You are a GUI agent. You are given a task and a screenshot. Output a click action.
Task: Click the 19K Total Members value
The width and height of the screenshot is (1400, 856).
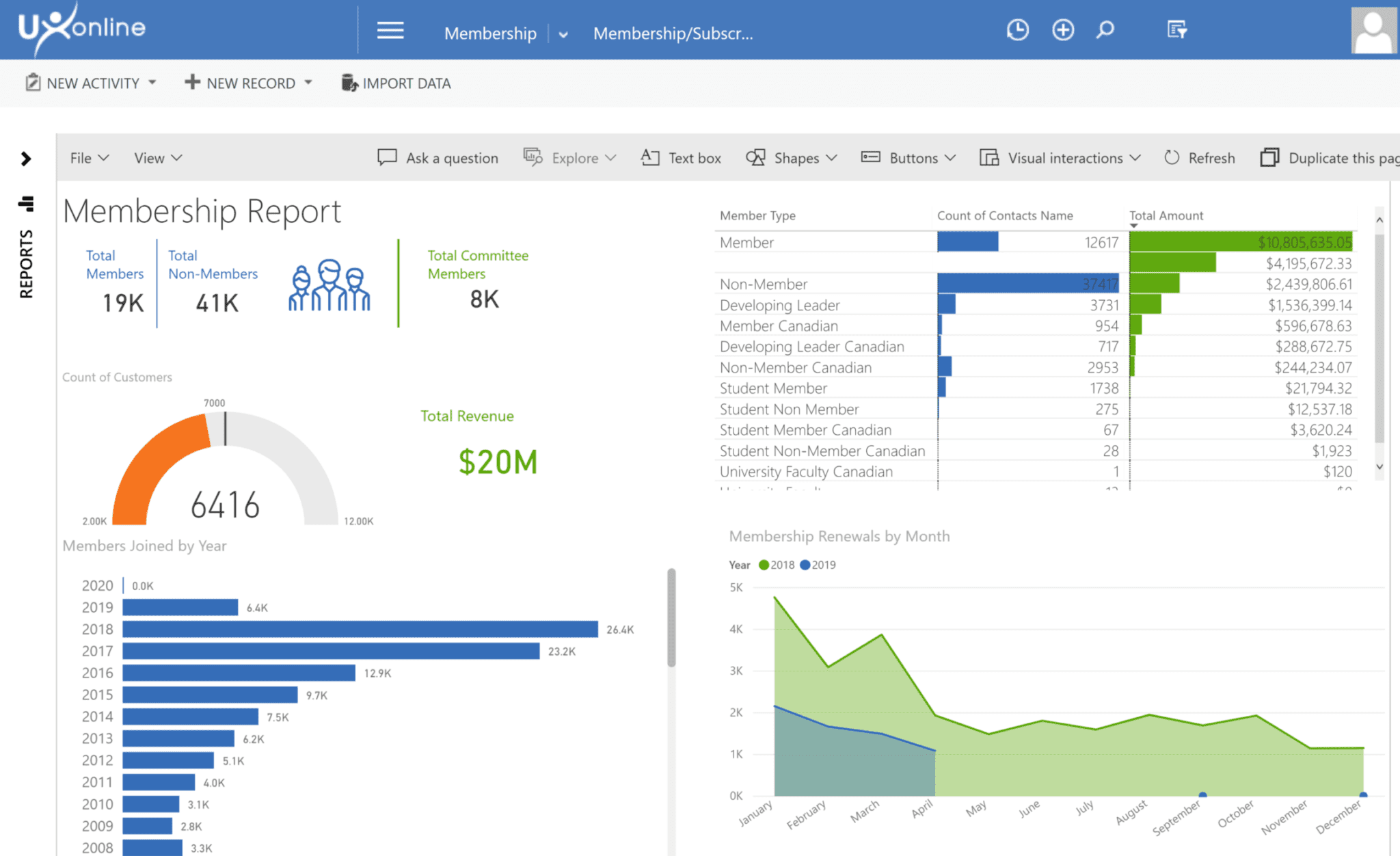123,302
